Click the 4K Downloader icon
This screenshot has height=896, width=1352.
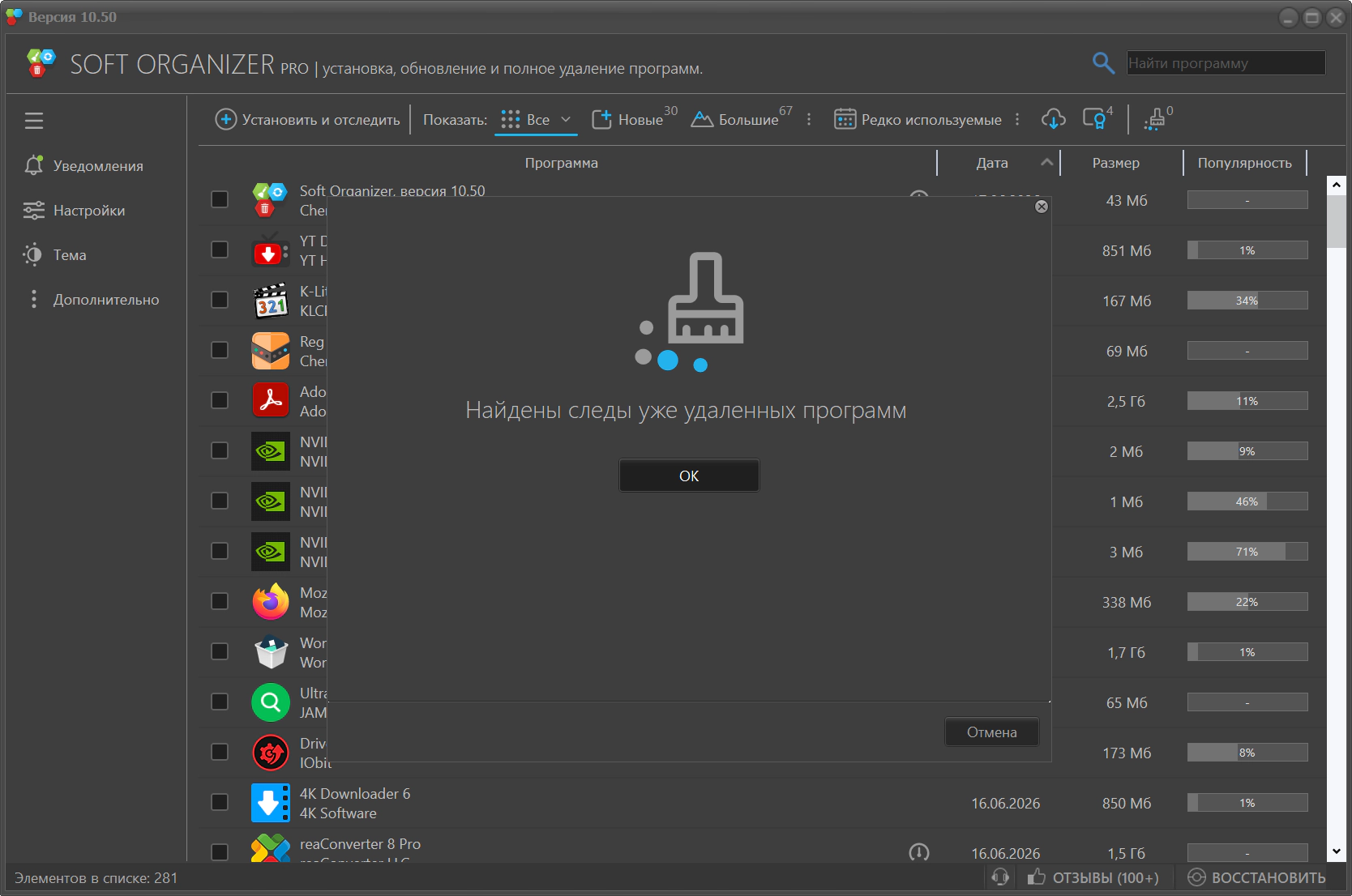270,803
